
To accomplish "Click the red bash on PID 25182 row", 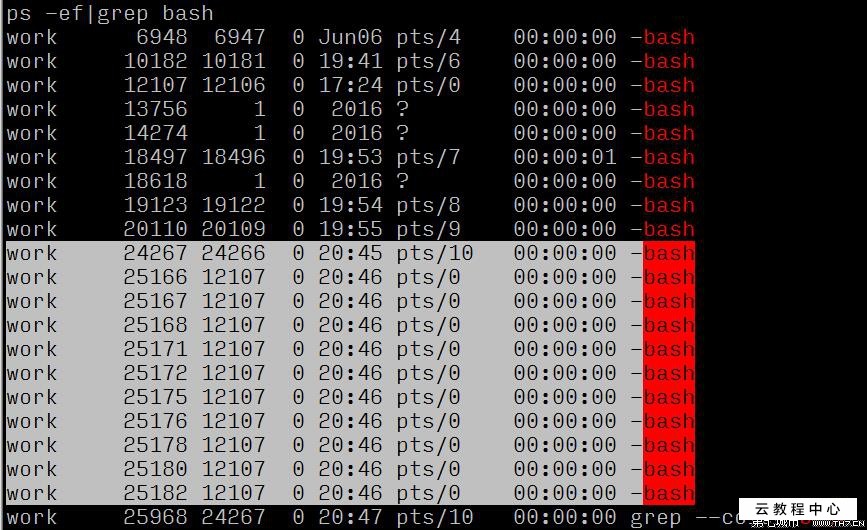I will 668,493.
